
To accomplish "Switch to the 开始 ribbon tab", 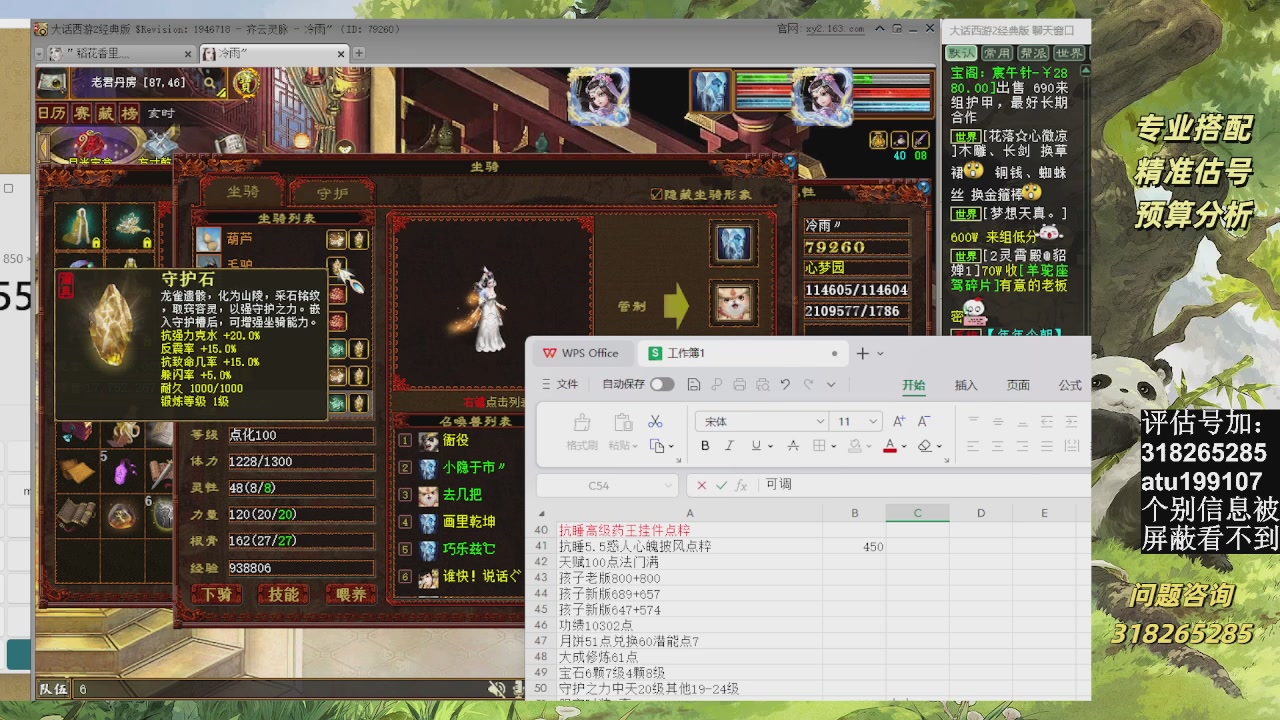I will [914, 385].
